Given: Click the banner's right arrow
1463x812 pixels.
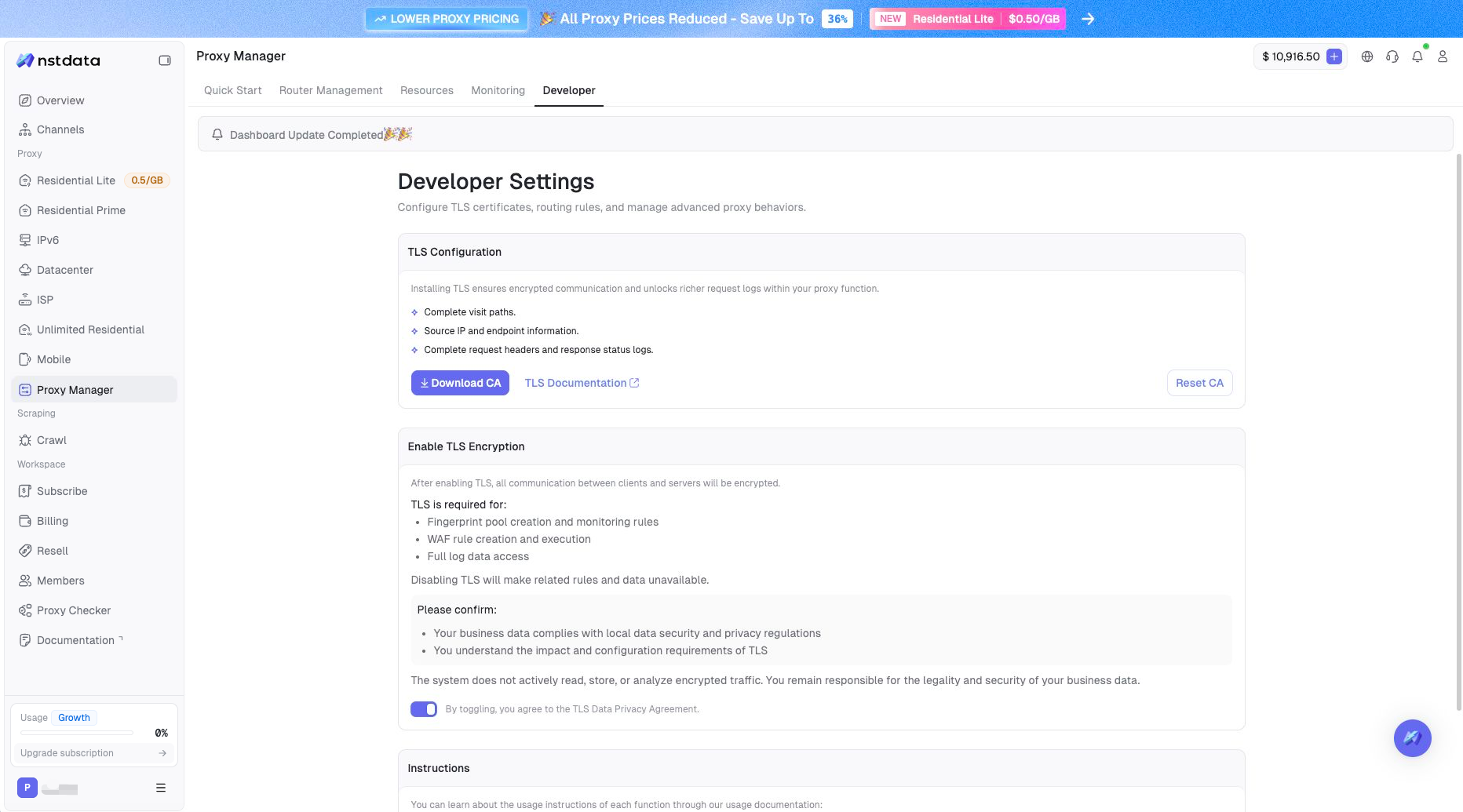Looking at the screenshot, I should click(x=1088, y=19).
